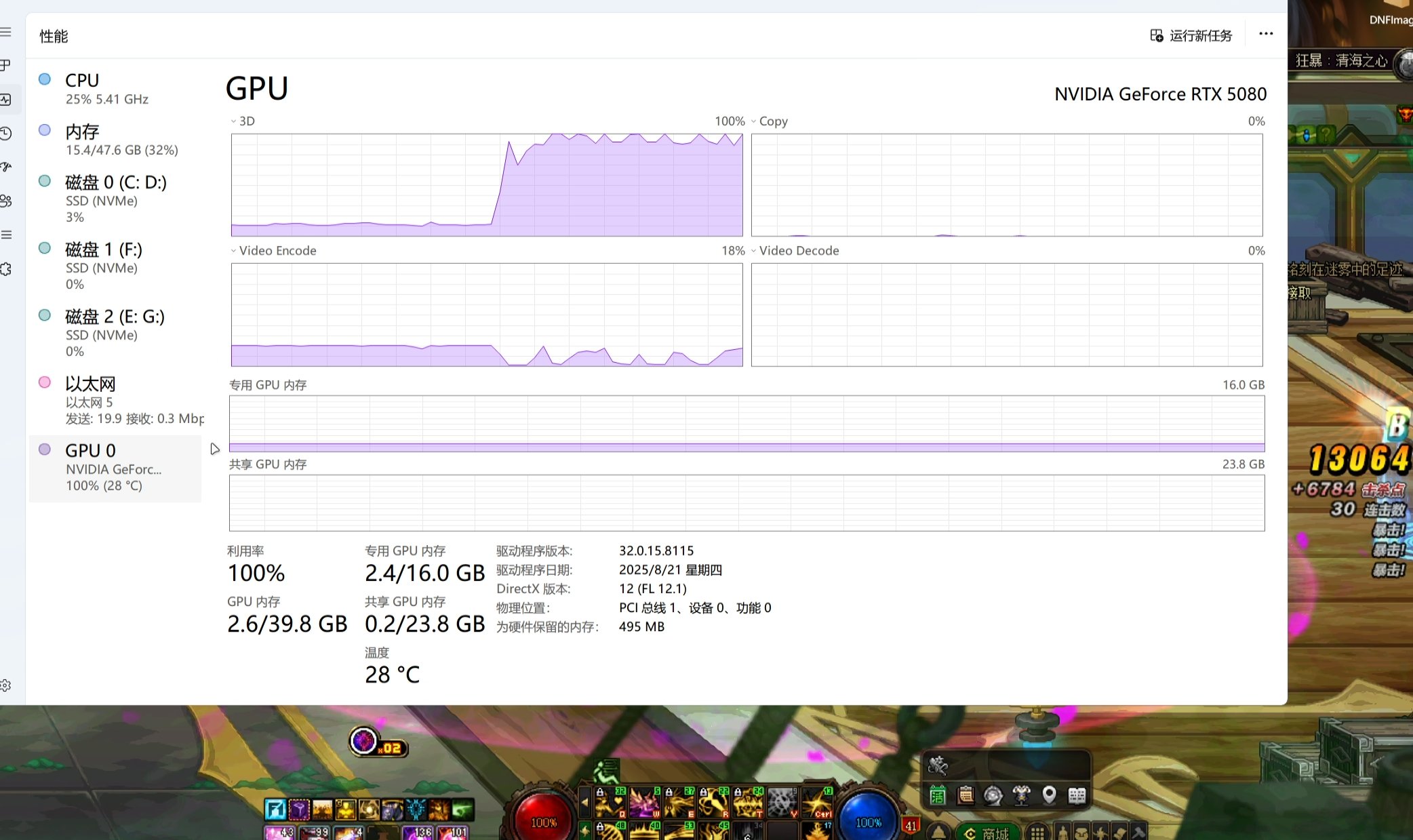The height and width of the screenshot is (840, 1413).
Task: Open the Services puzzle icon
Action: 6,269
